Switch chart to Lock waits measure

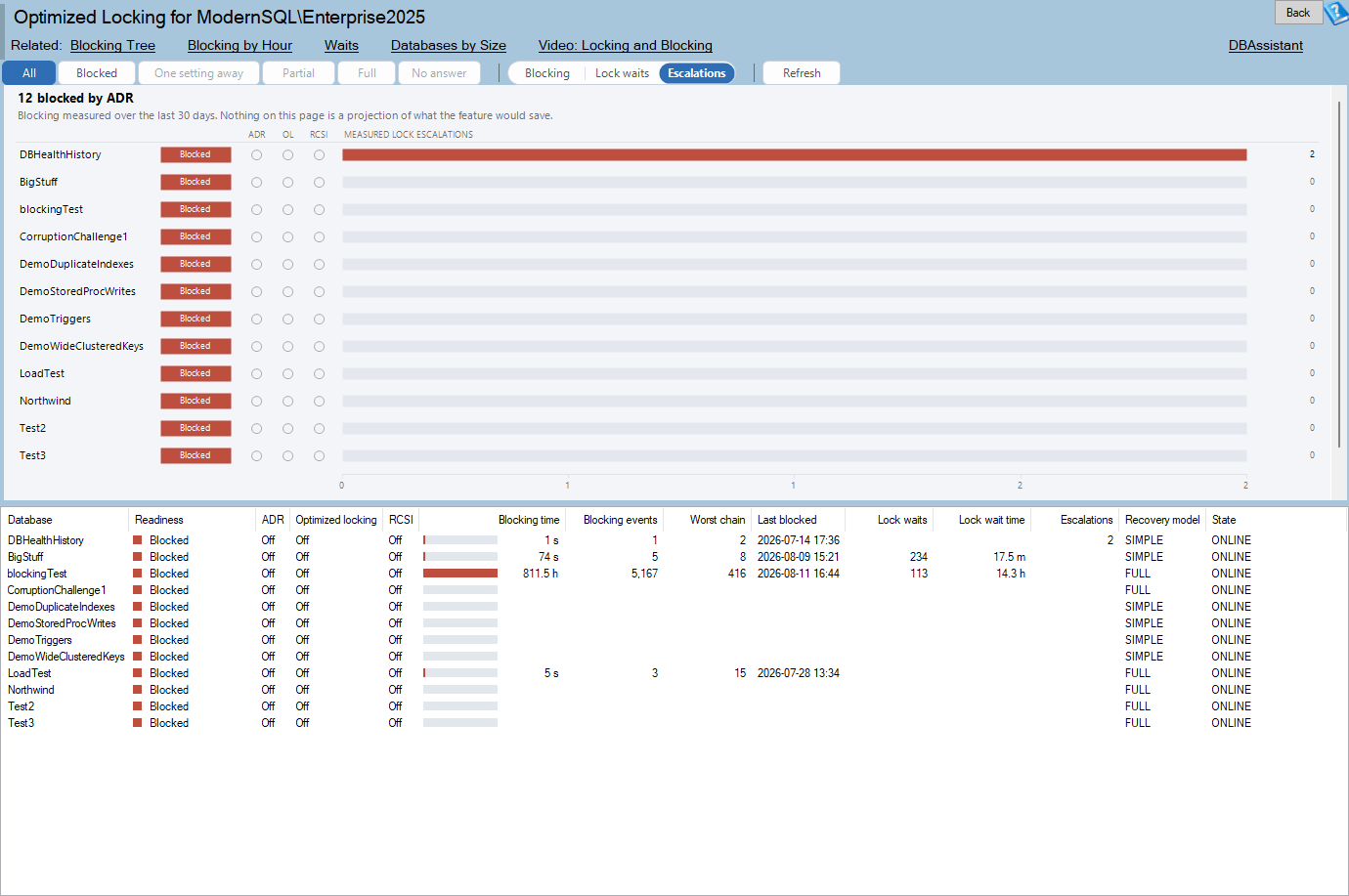pos(622,73)
